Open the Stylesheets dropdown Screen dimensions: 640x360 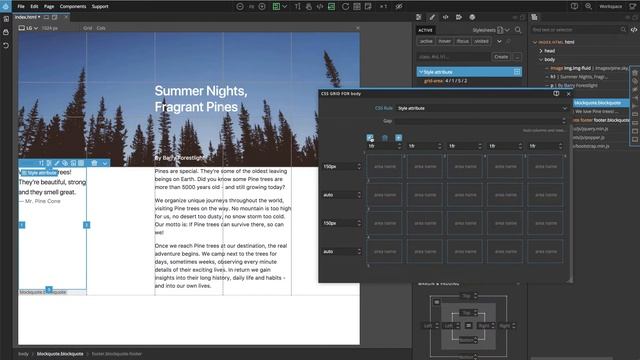491,30
